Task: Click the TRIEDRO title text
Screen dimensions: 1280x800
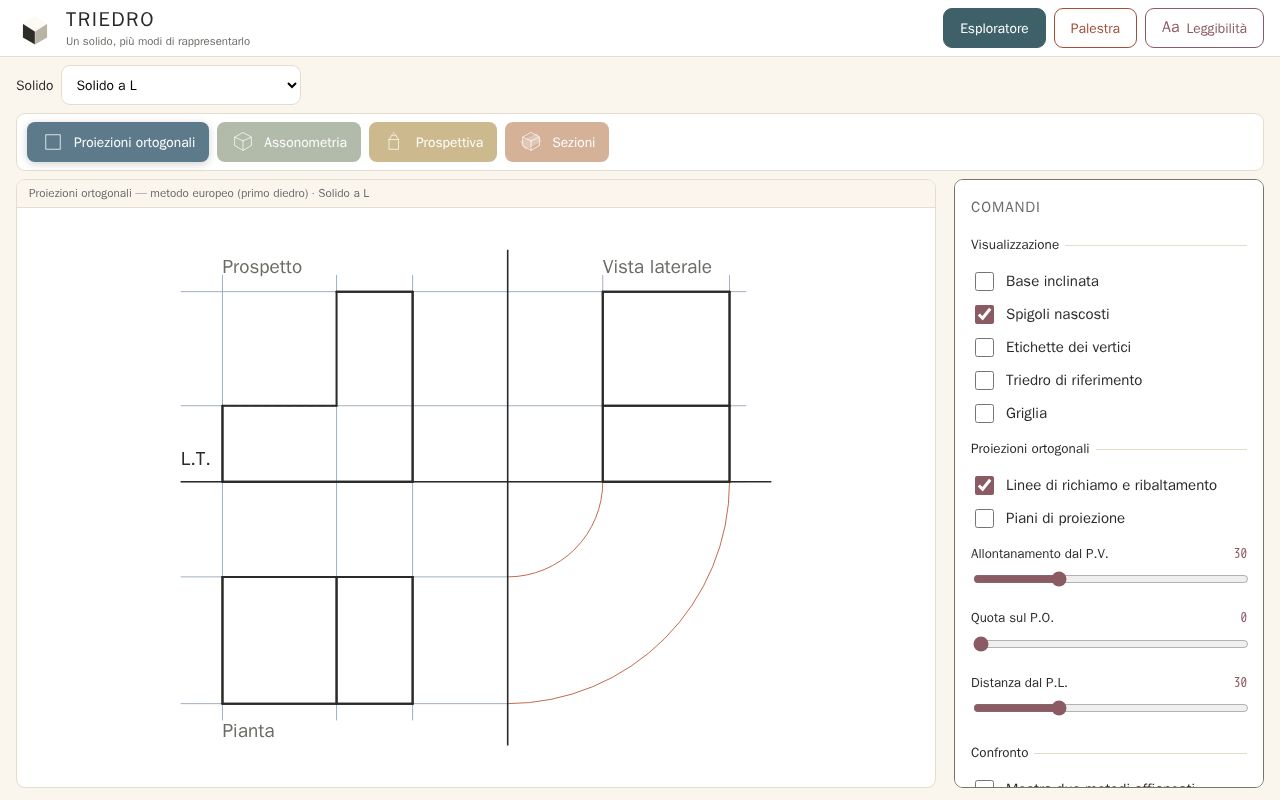Action: click(x=110, y=19)
